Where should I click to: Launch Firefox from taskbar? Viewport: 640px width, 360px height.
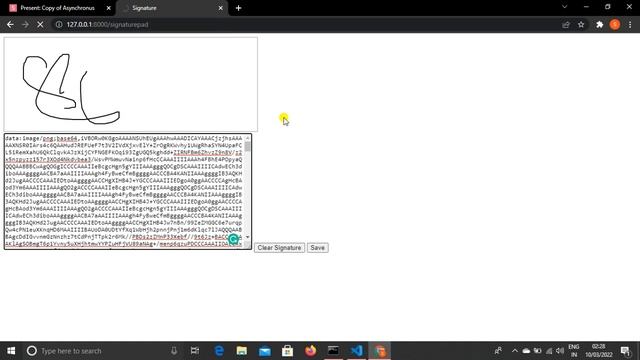310,351
